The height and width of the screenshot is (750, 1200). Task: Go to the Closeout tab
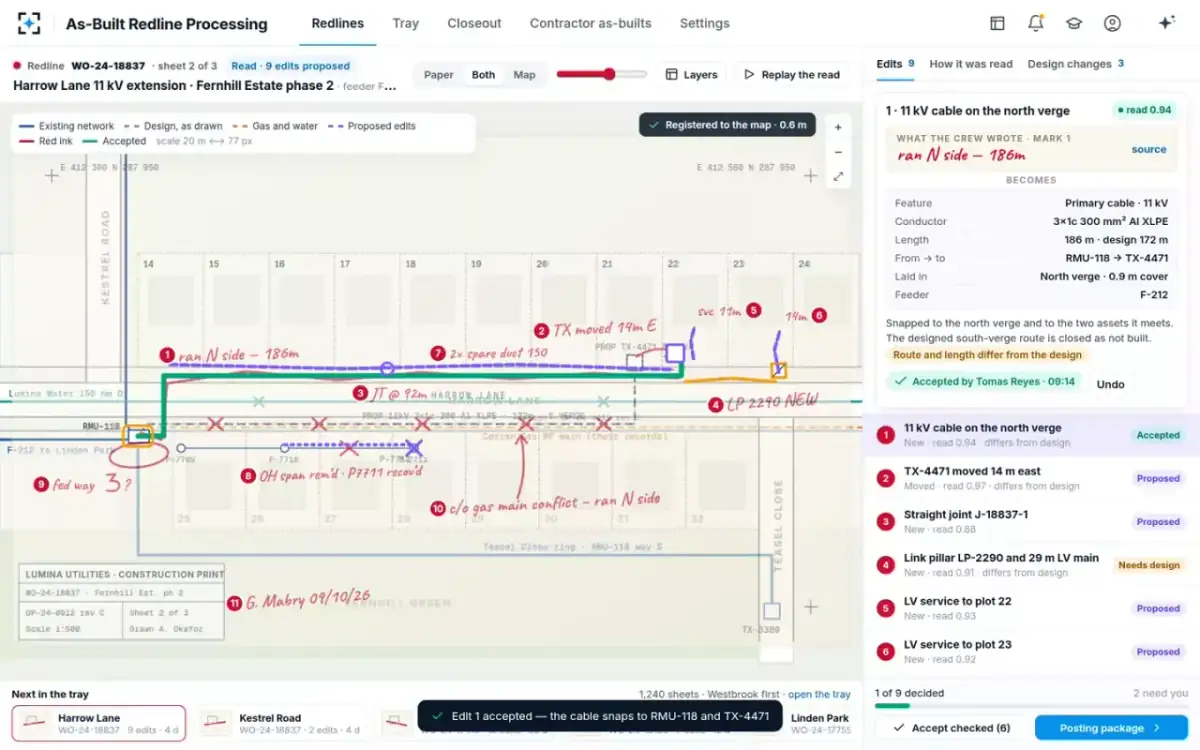point(474,23)
